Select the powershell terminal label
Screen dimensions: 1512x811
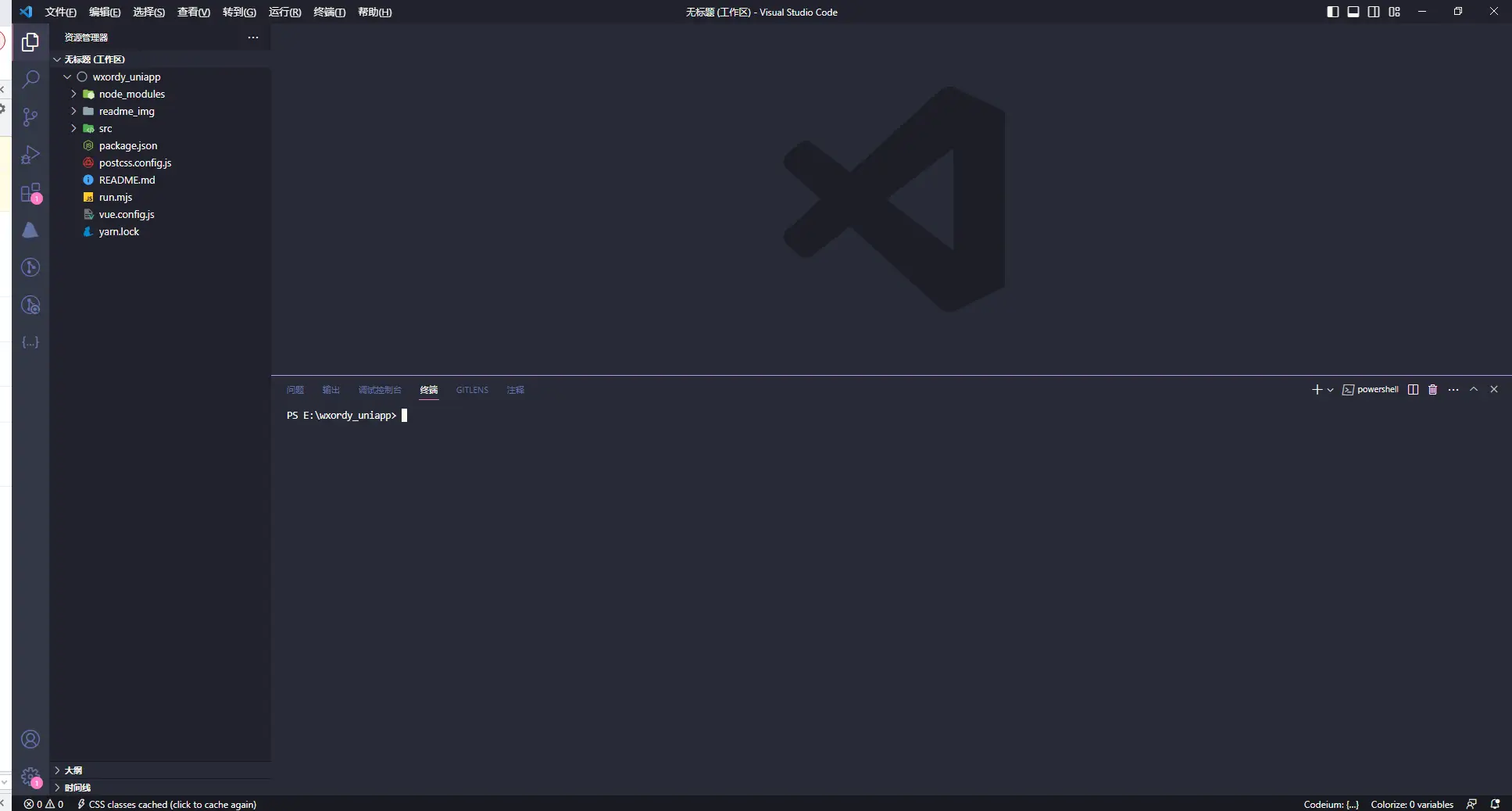[x=1371, y=389]
